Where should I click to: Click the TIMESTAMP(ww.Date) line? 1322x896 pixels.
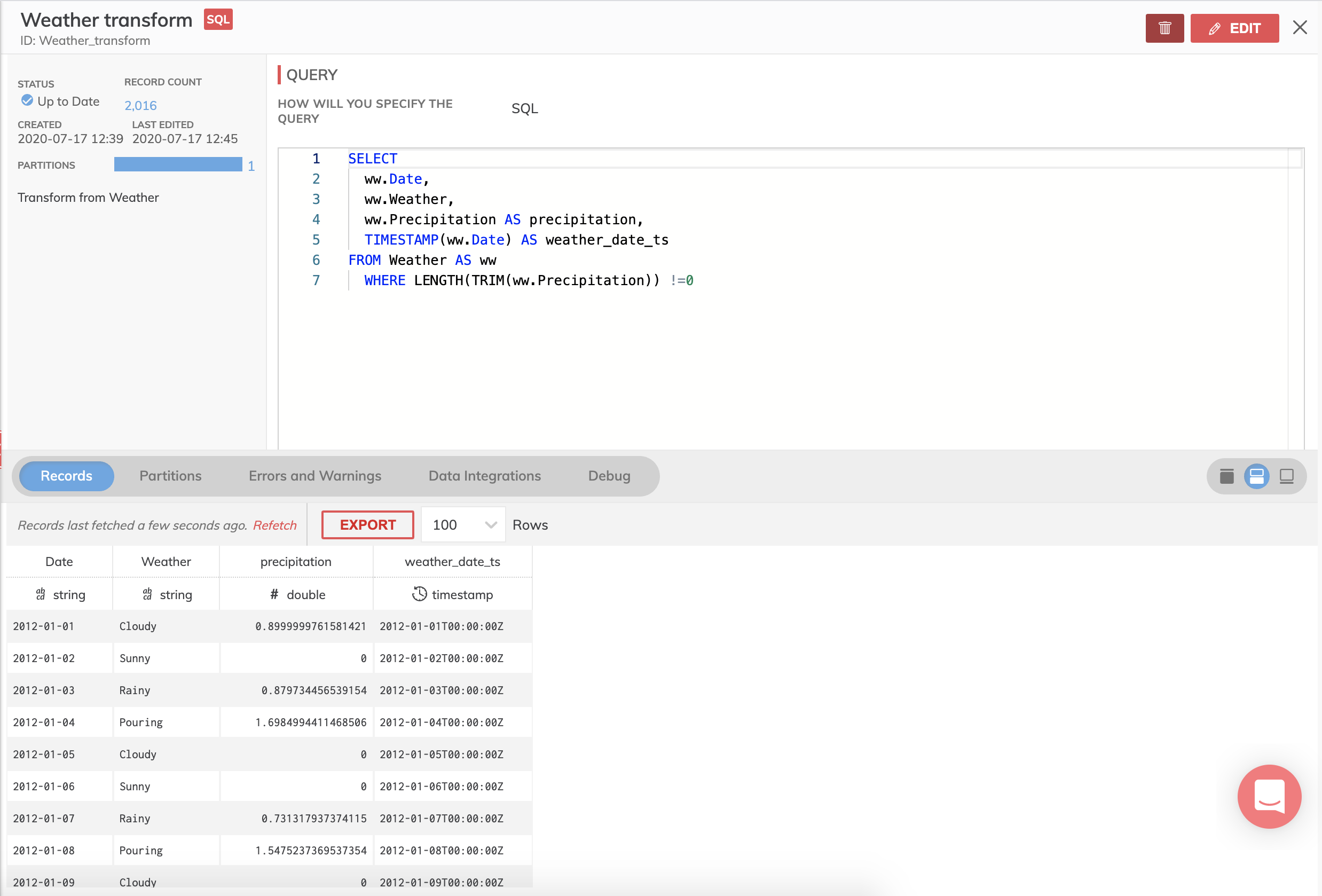click(x=516, y=240)
